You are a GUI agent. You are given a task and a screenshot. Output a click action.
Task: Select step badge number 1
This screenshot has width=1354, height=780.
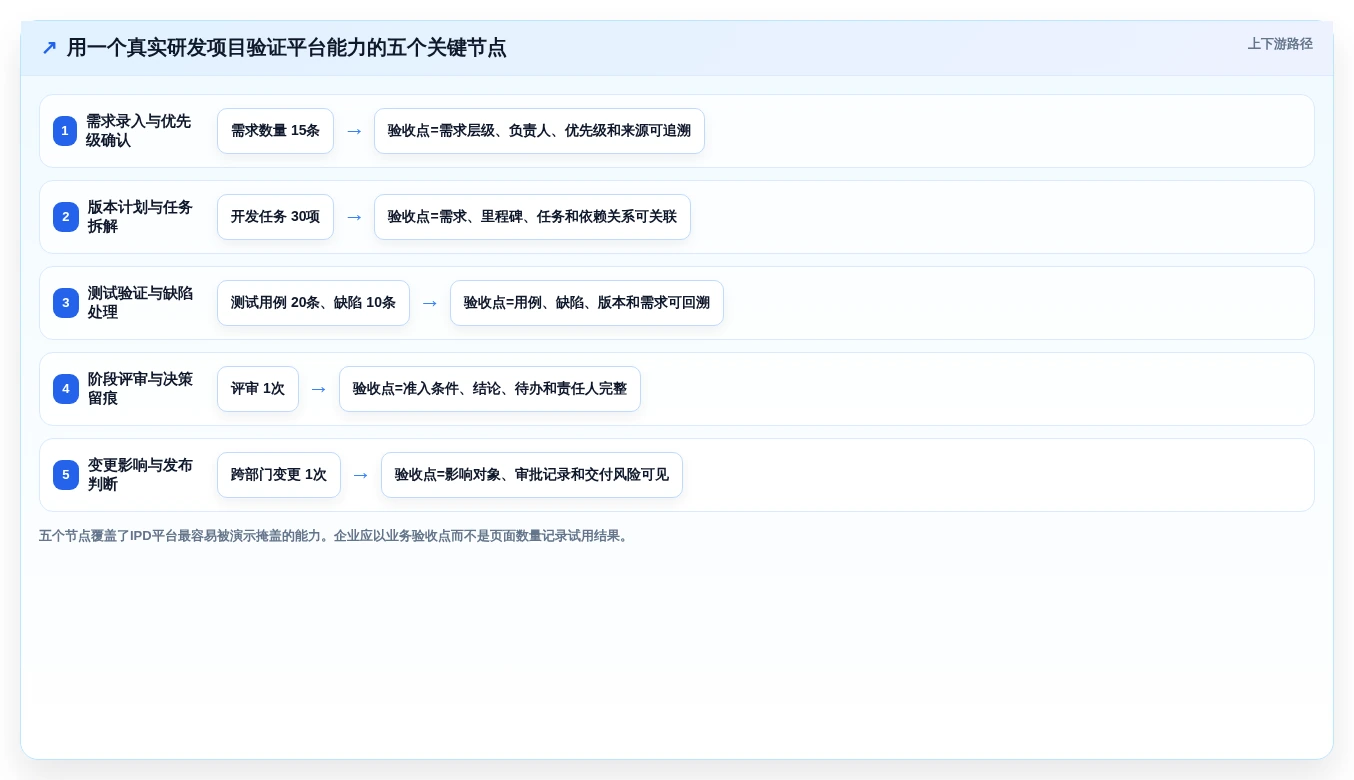(65, 131)
